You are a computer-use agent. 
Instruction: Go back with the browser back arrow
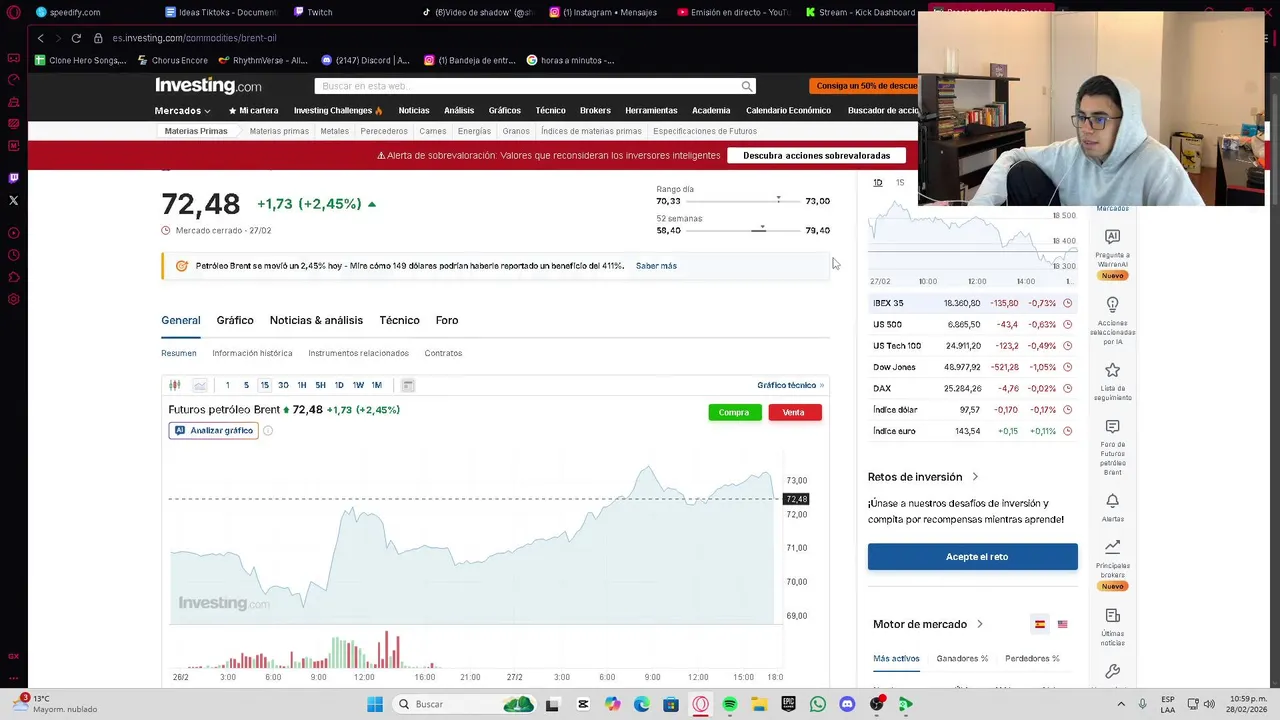click(40, 38)
